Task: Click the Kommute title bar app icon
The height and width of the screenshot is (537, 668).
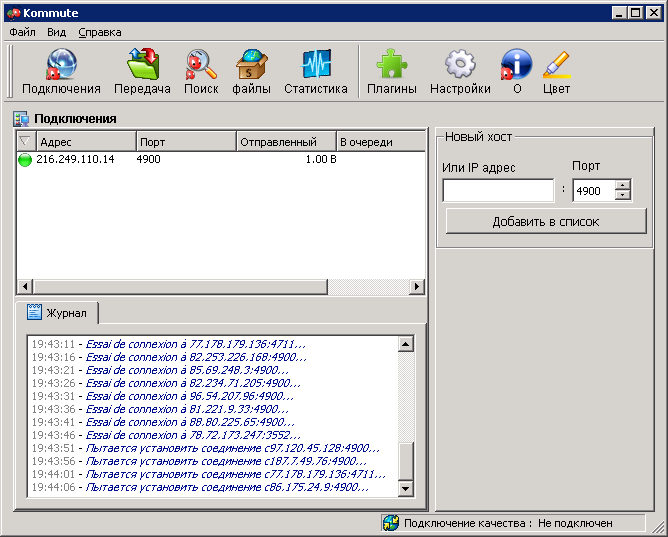Action: coord(14,13)
